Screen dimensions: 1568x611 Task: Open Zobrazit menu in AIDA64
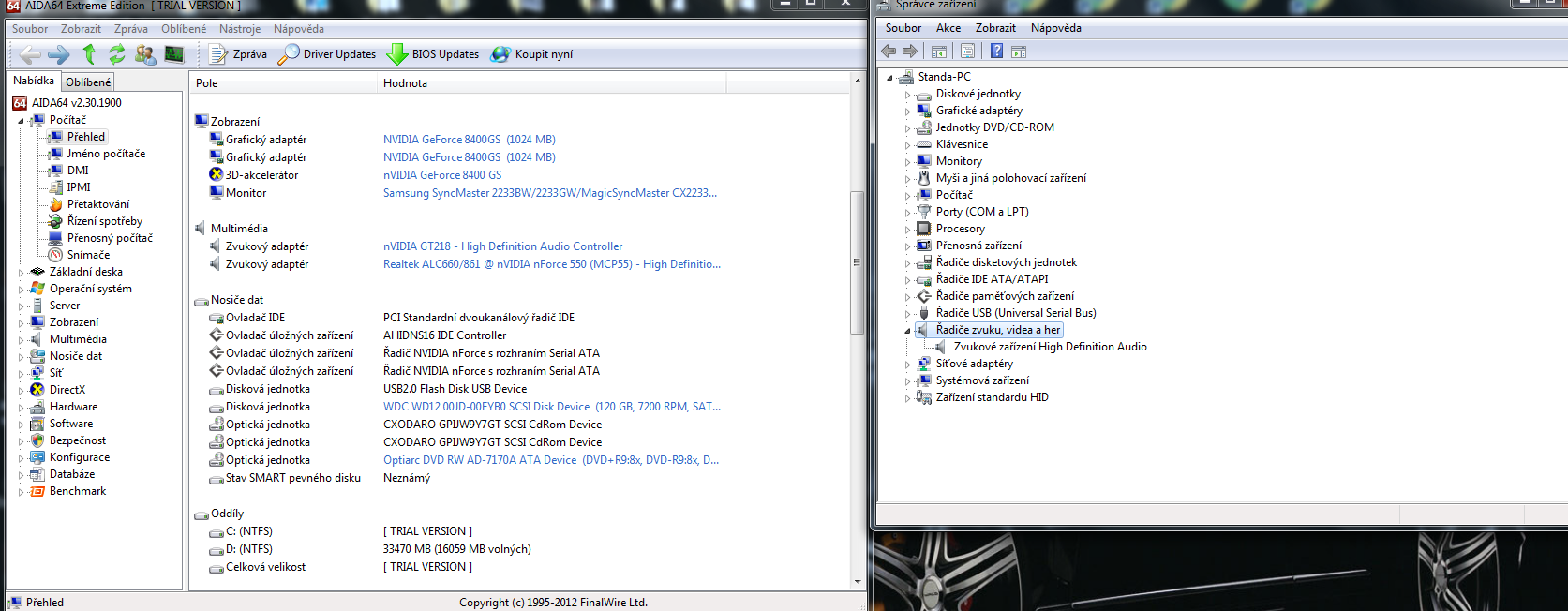pyautogui.click(x=82, y=29)
